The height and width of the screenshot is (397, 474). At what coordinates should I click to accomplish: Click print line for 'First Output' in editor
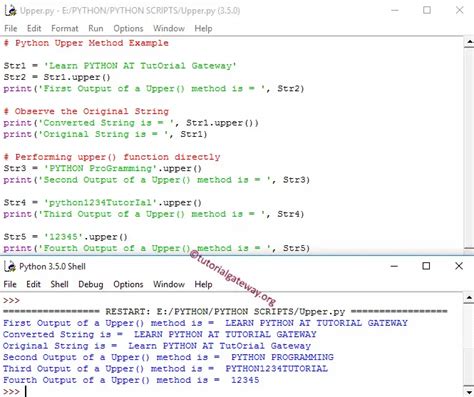pyautogui.click(x=154, y=89)
